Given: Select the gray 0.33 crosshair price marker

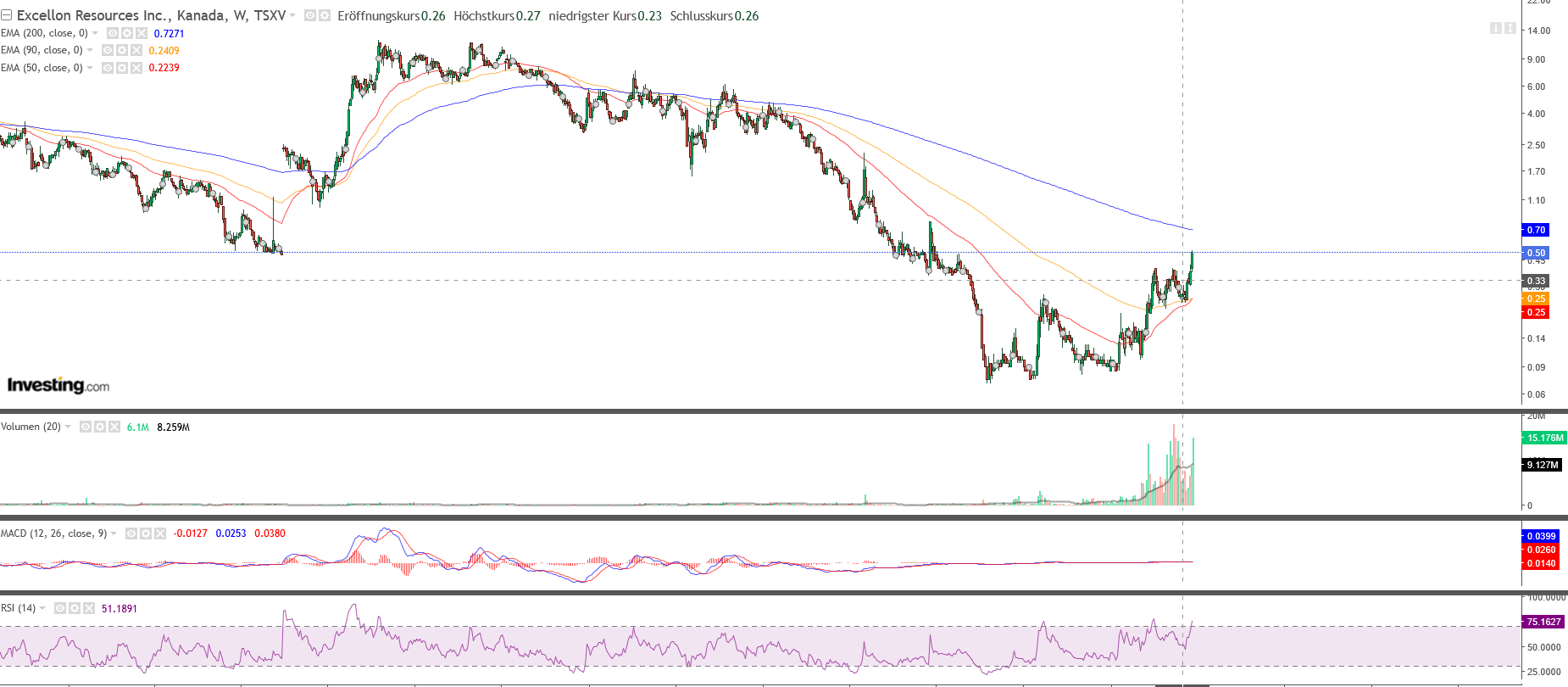Looking at the screenshot, I should [1536, 281].
